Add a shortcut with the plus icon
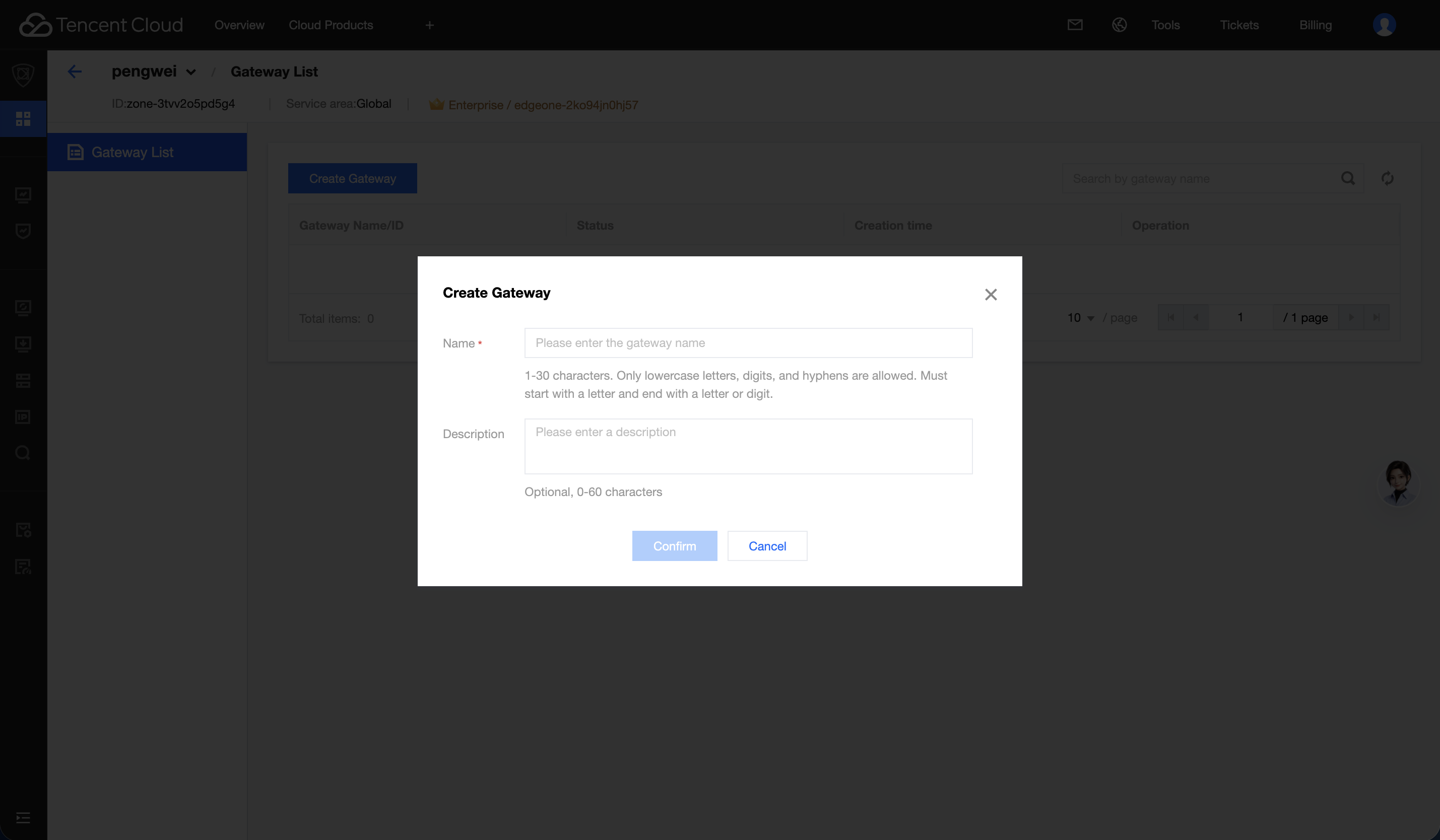 tap(430, 25)
